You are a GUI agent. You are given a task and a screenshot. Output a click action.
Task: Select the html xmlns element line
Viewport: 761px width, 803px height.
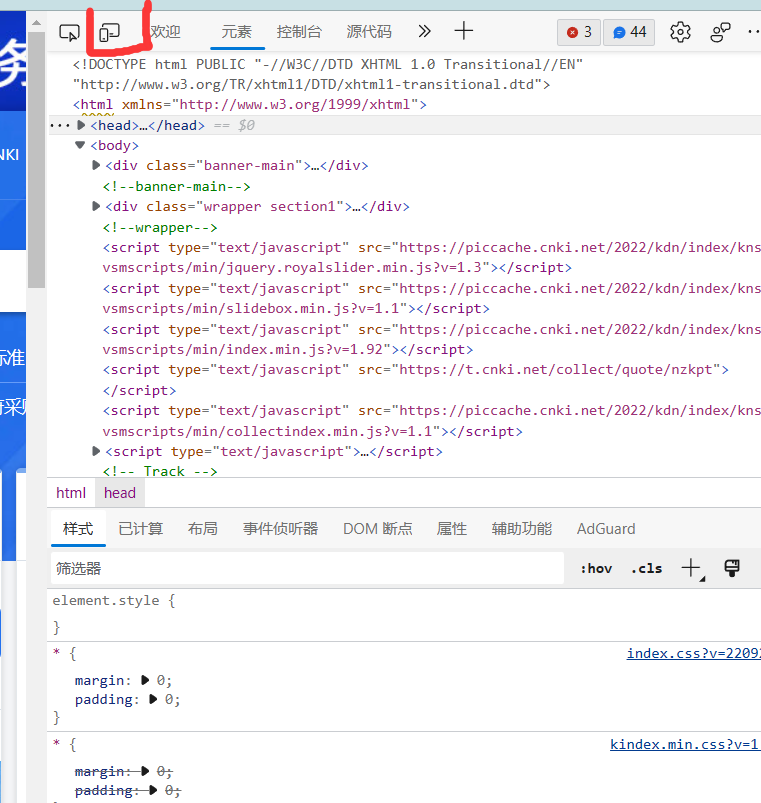click(x=249, y=104)
